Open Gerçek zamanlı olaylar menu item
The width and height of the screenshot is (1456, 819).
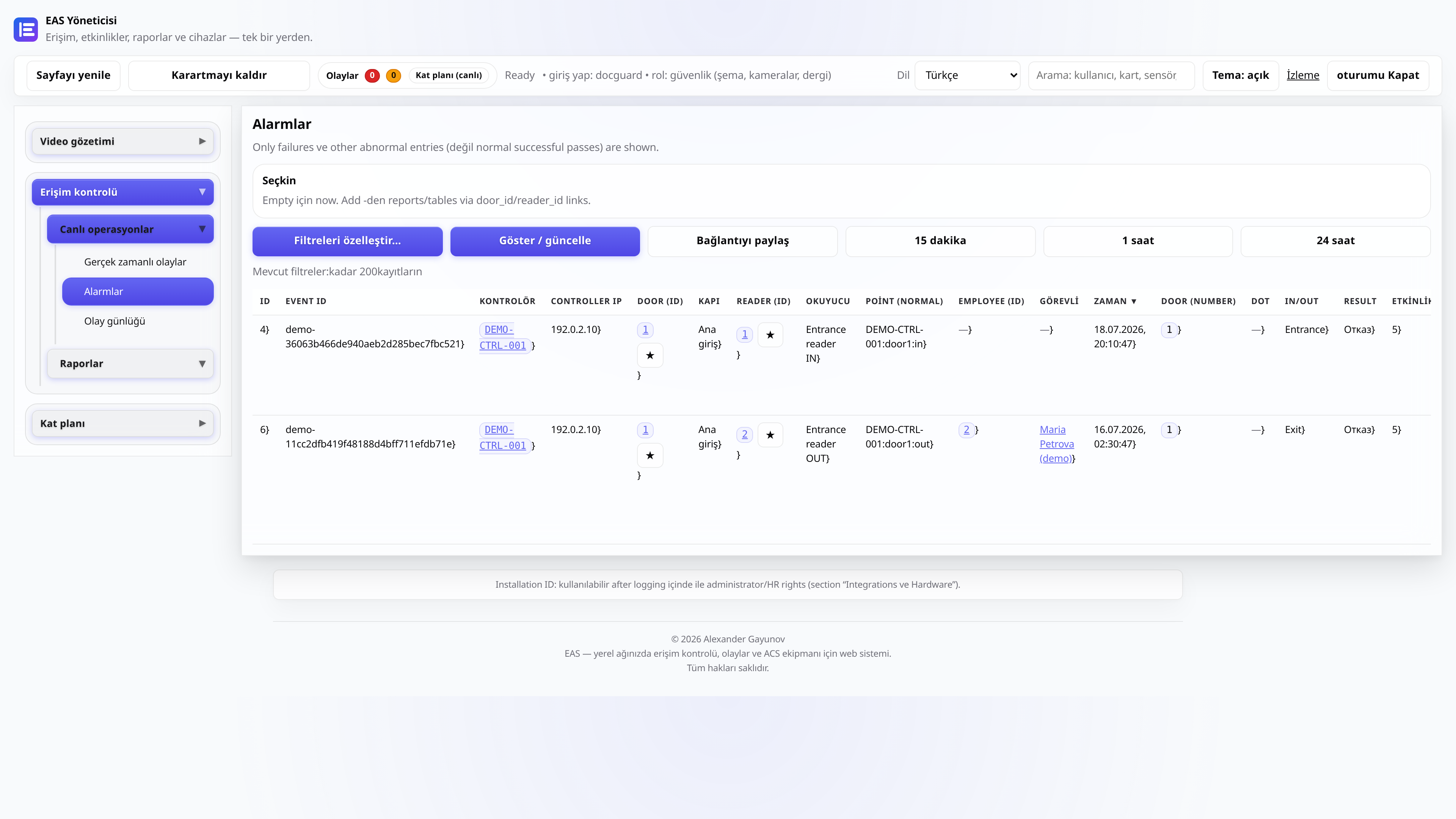click(x=135, y=262)
